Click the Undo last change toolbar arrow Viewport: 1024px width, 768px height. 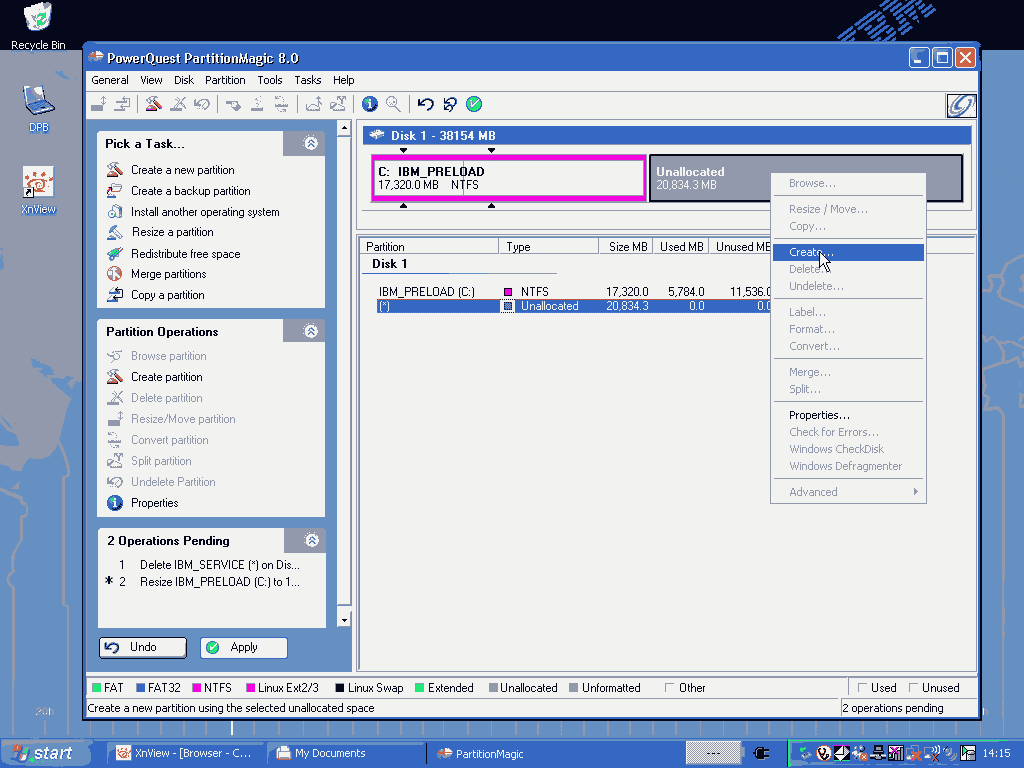coord(426,104)
